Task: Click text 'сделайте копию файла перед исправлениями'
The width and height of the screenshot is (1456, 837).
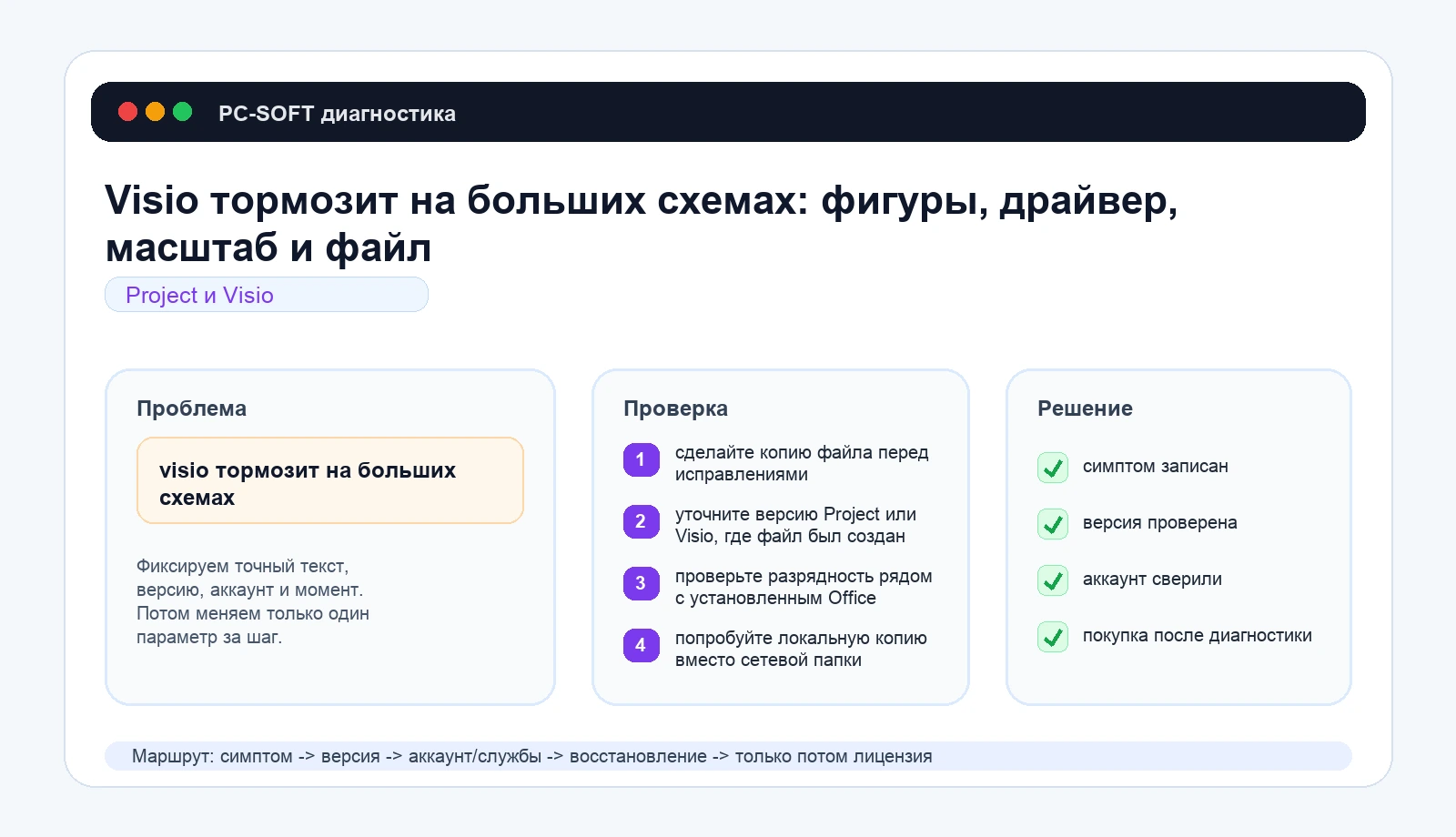Action: point(802,463)
